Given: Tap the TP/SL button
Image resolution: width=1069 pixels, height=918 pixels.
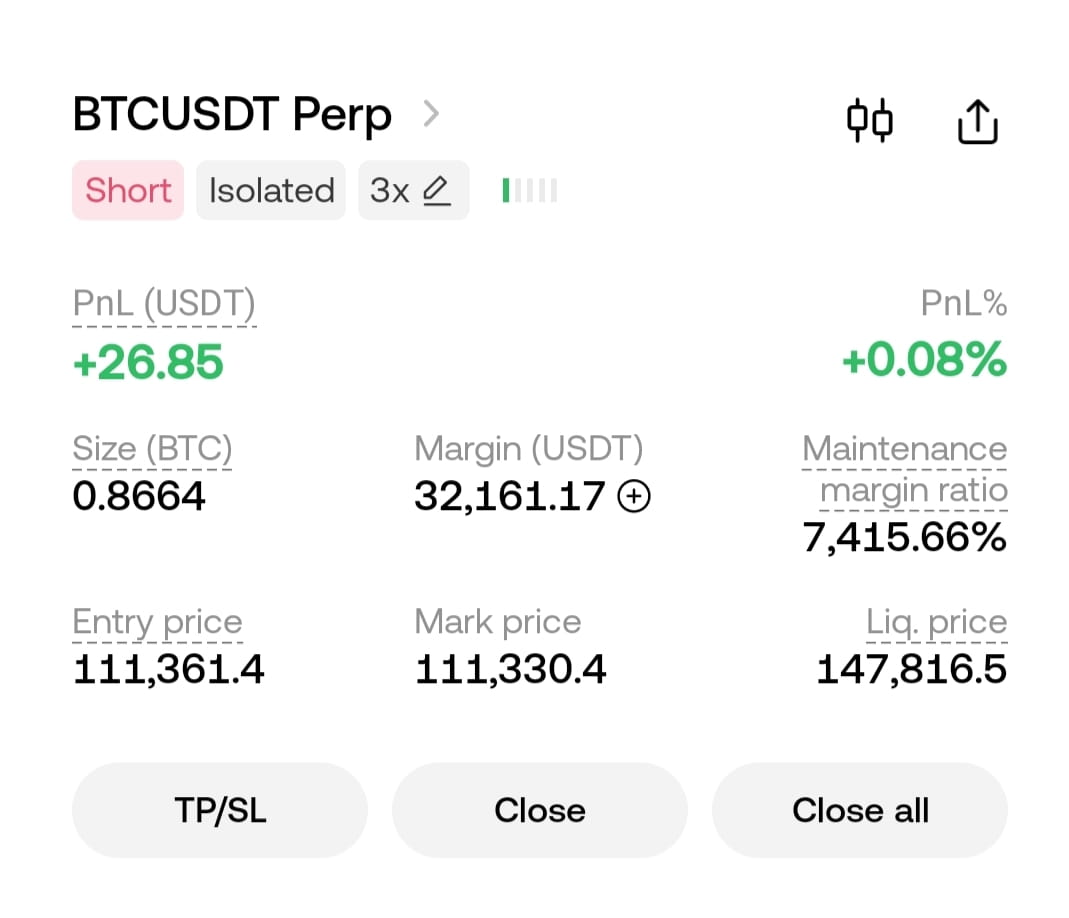Looking at the screenshot, I should click(x=220, y=810).
